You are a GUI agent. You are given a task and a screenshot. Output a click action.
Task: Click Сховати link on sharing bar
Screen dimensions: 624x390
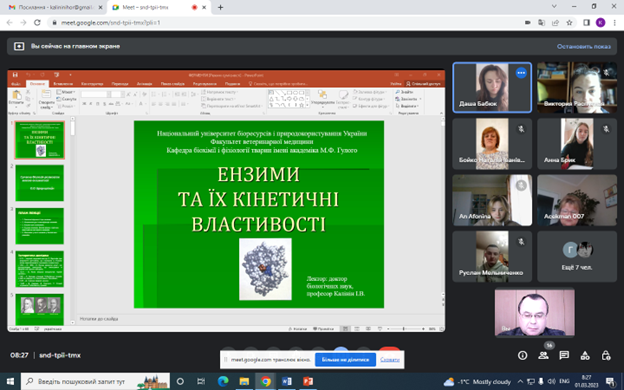390,359
